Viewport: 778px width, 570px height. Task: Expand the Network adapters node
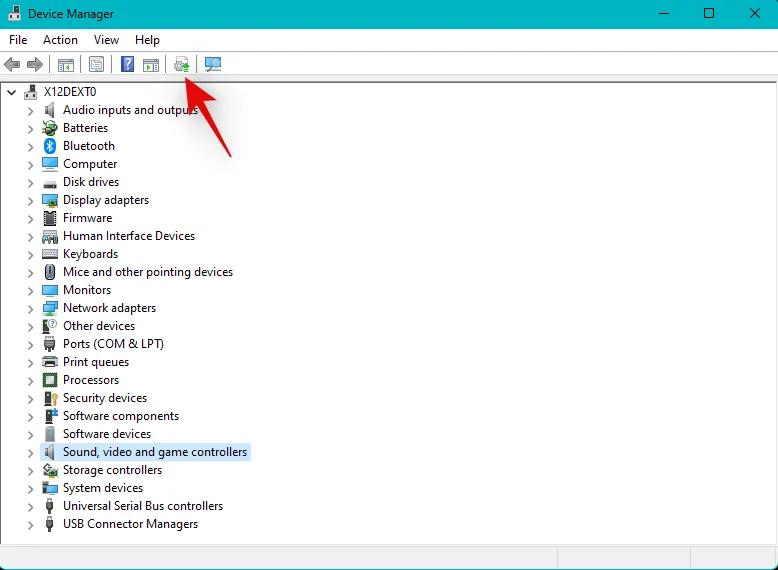coord(30,308)
